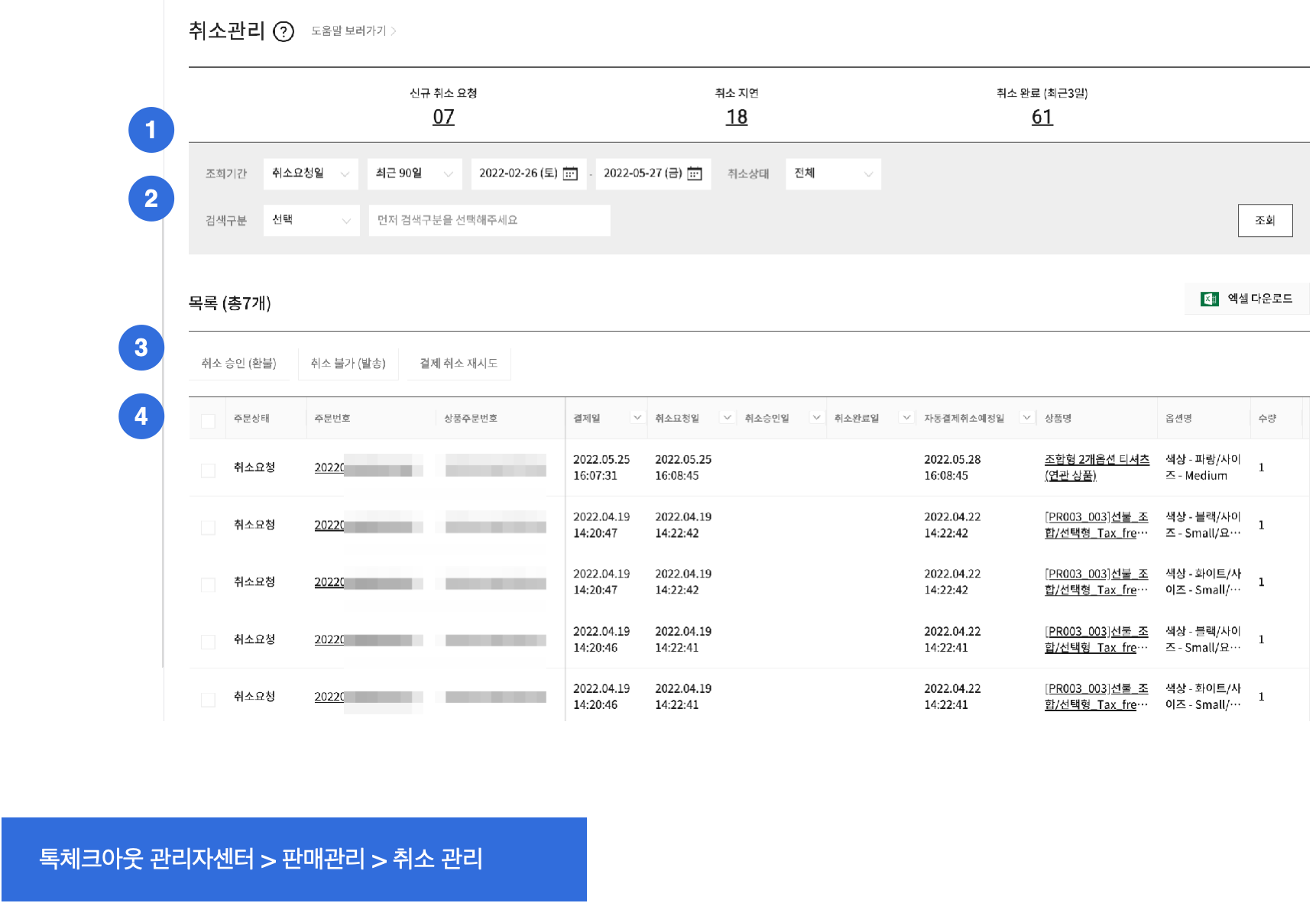Expand the 취소요청일 period type dropdown
The height and width of the screenshot is (903, 1316).
click(310, 174)
